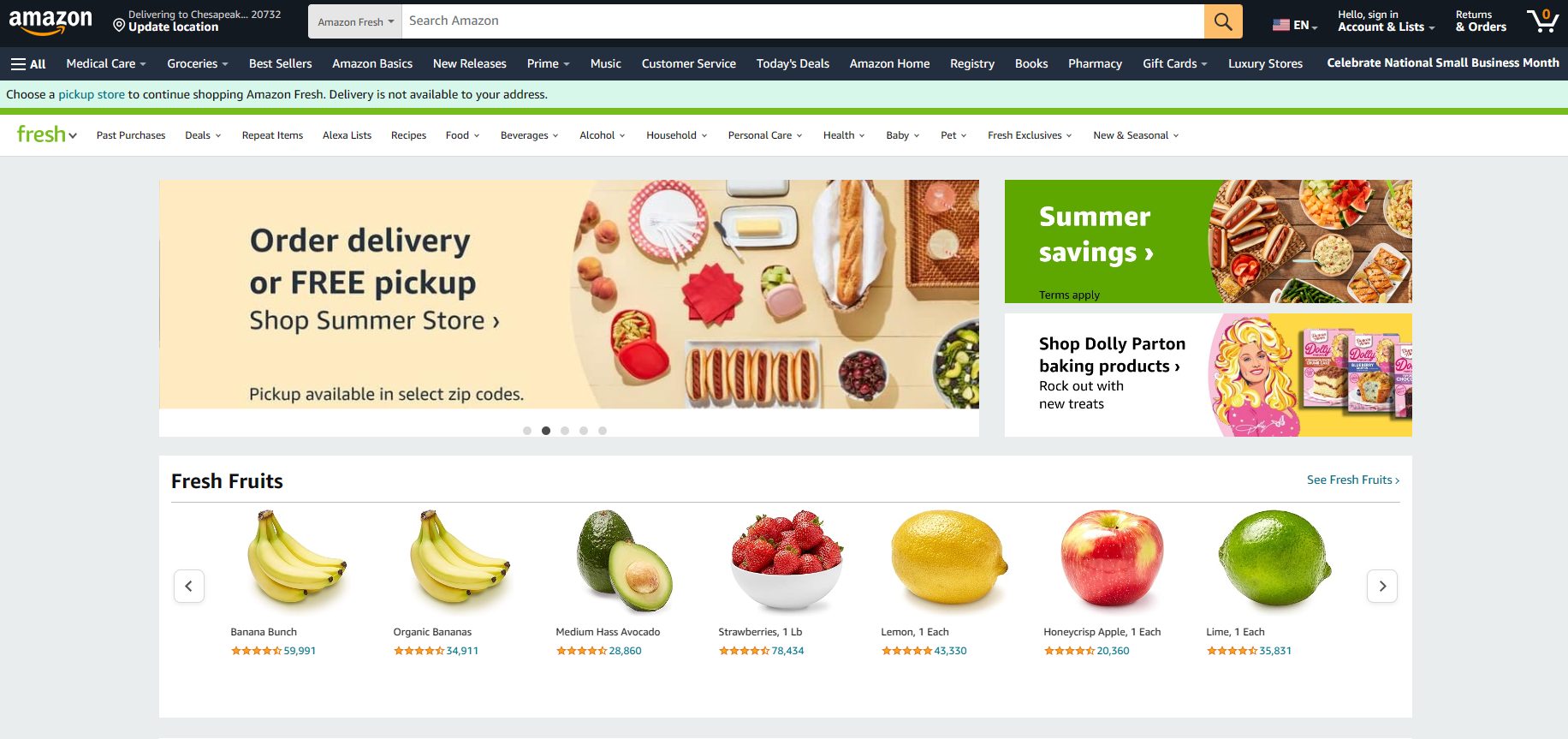Viewport: 1568px width, 739px height.
Task: Expand the fresh logo dropdown chevron
Action: [x=73, y=135]
